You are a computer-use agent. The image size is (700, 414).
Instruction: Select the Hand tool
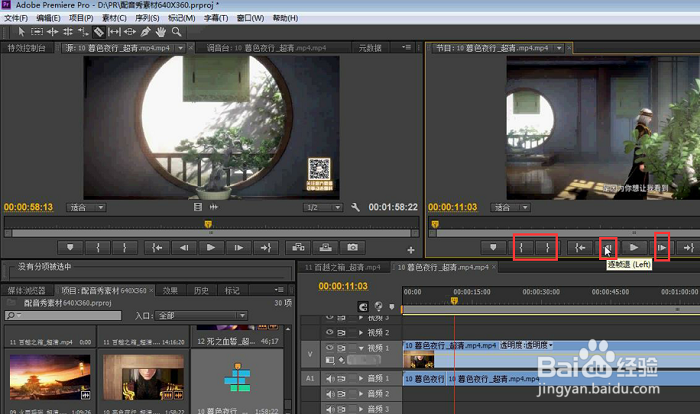(161, 32)
